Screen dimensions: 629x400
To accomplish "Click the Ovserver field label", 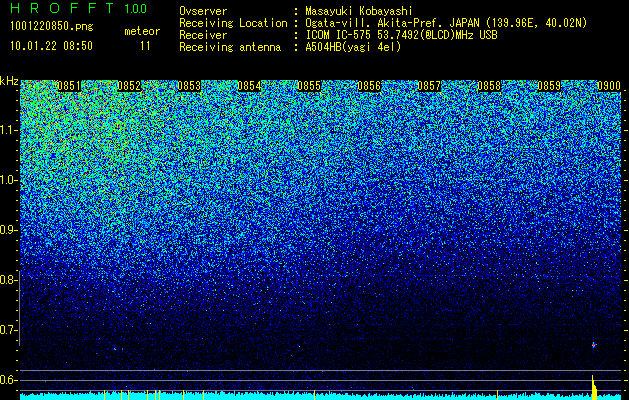I will pyautogui.click(x=203, y=11).
